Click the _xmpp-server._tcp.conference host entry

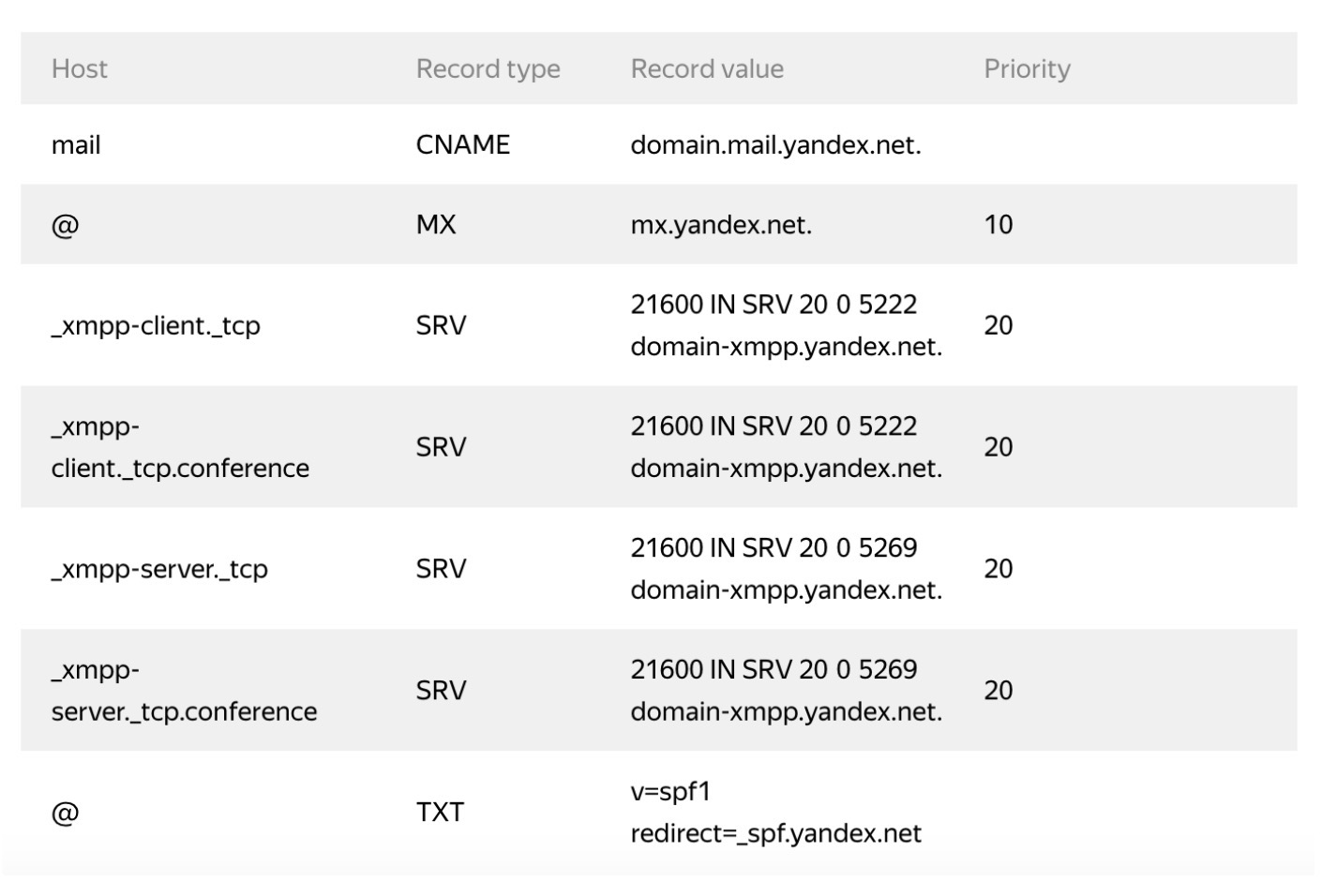click(x=184, y=691)
